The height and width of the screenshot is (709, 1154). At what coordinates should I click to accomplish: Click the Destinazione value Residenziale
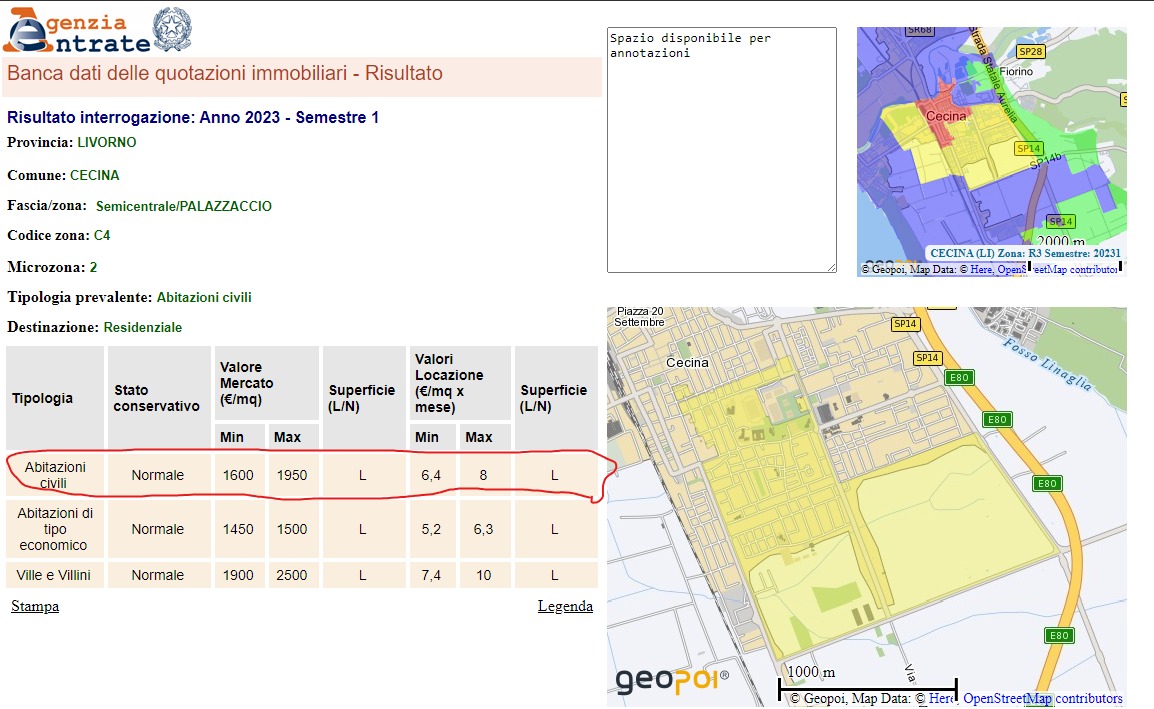pos(143,328)
